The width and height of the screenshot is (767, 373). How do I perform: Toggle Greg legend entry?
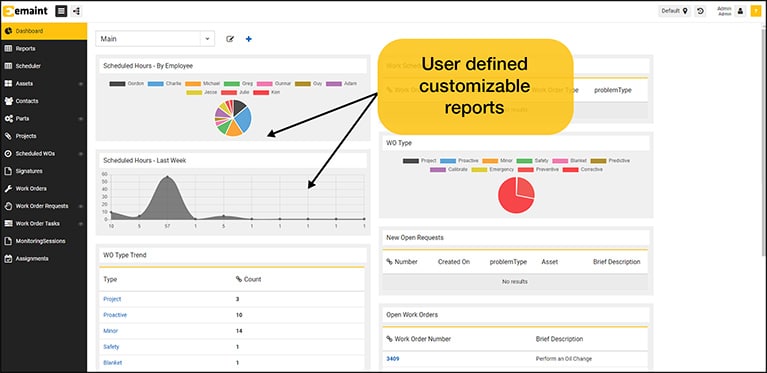(x=238, y=84)
